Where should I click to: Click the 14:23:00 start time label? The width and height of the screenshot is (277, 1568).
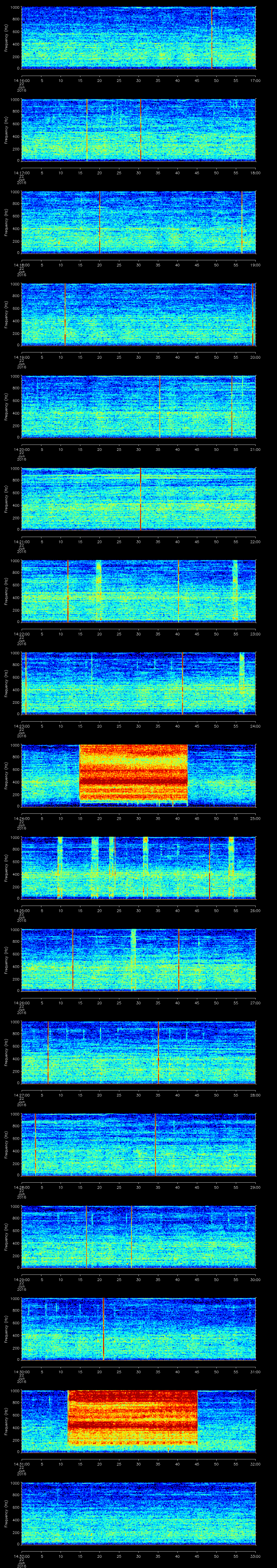pos(21,726)
